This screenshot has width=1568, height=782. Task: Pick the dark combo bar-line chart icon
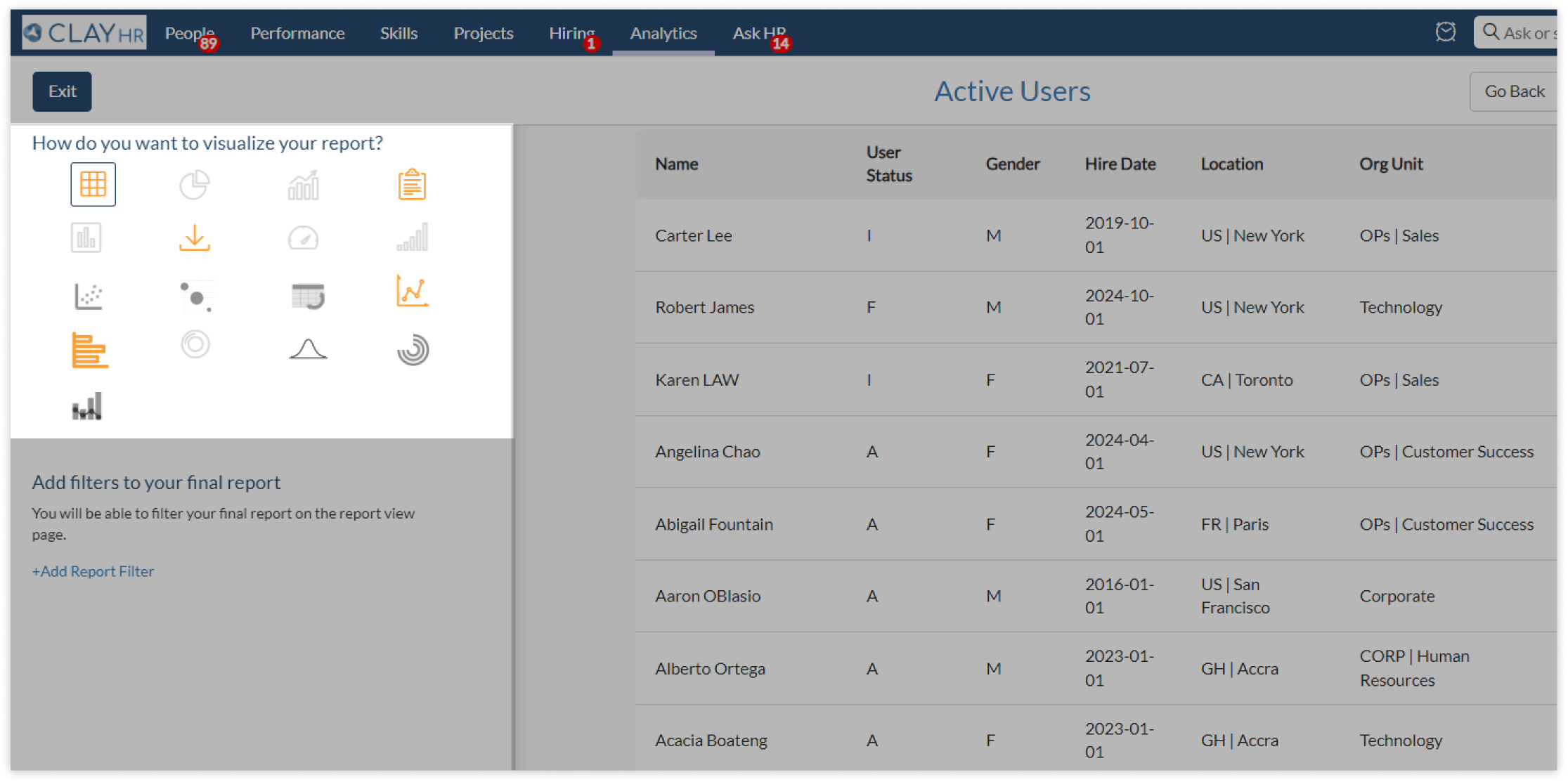[x=87, y=406]
